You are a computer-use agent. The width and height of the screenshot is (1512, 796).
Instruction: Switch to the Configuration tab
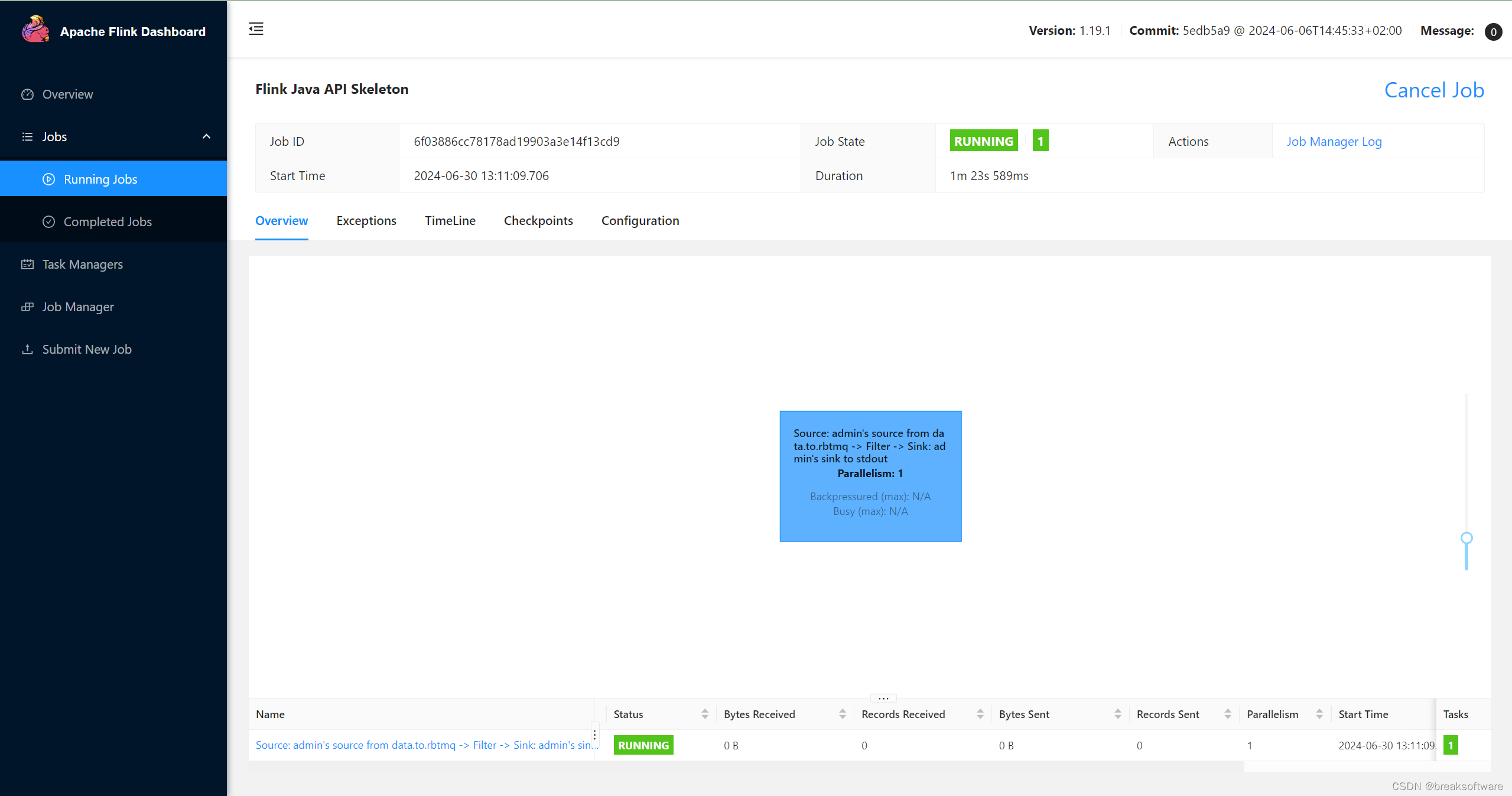point(640,221)
